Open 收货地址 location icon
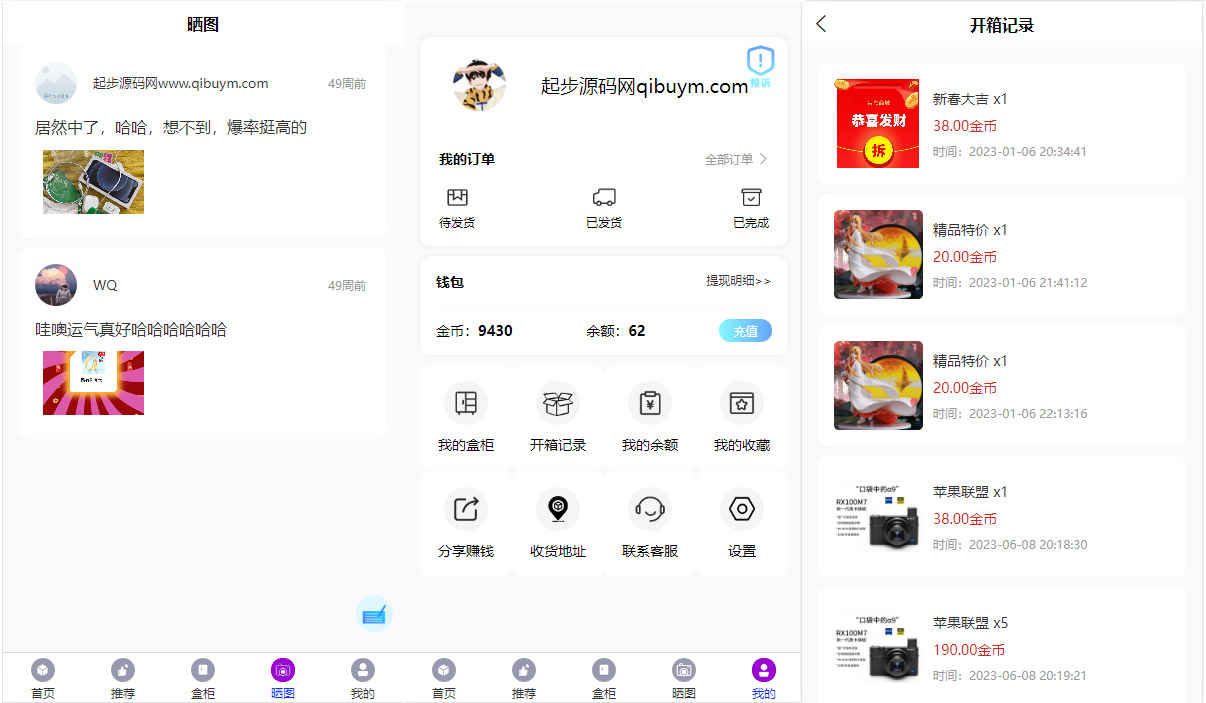The width and height of the screenshot is (1206, 703). pos(557,509)
